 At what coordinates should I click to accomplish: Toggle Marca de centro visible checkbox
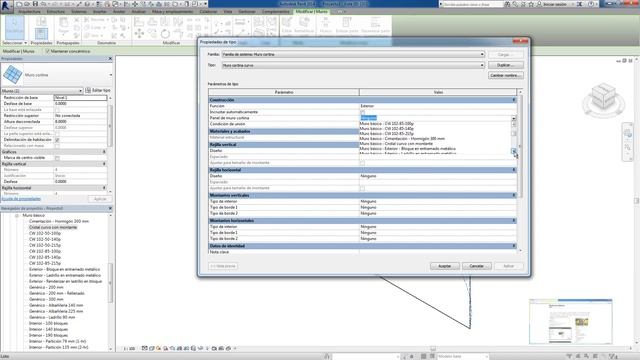coord(57,158)
